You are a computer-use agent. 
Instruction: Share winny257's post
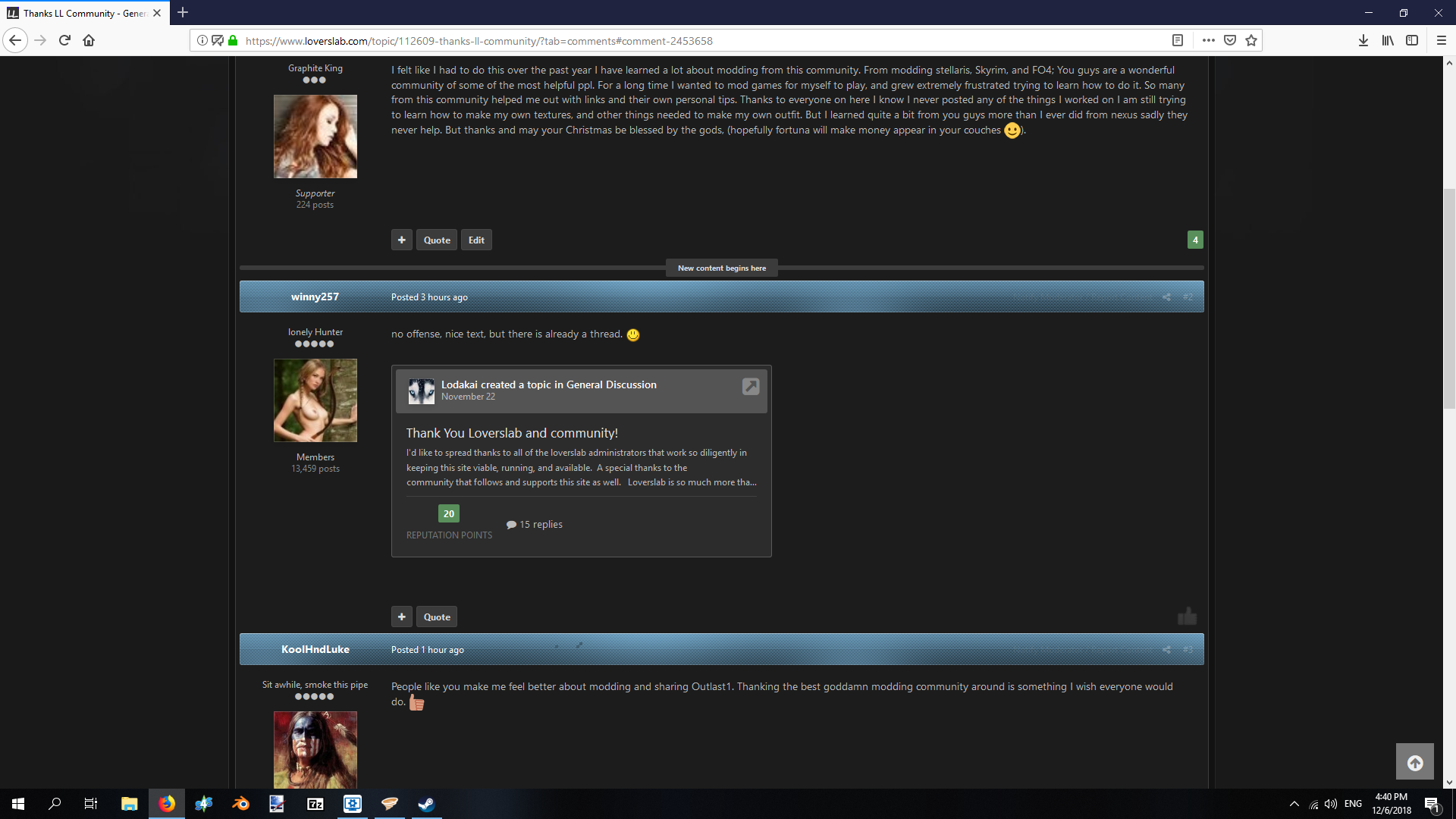1166,297
